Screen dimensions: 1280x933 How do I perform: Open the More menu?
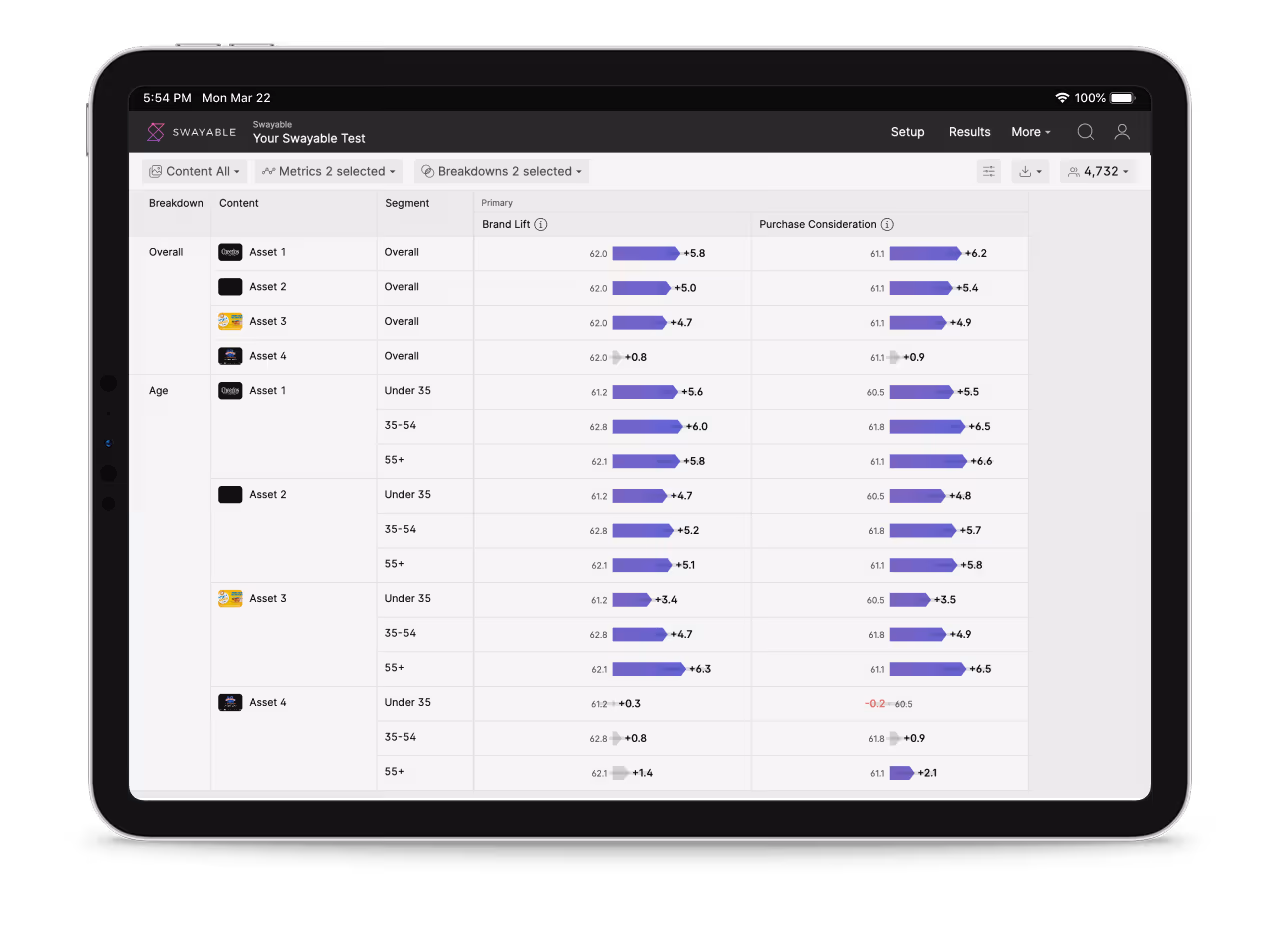pos(1030,132)
